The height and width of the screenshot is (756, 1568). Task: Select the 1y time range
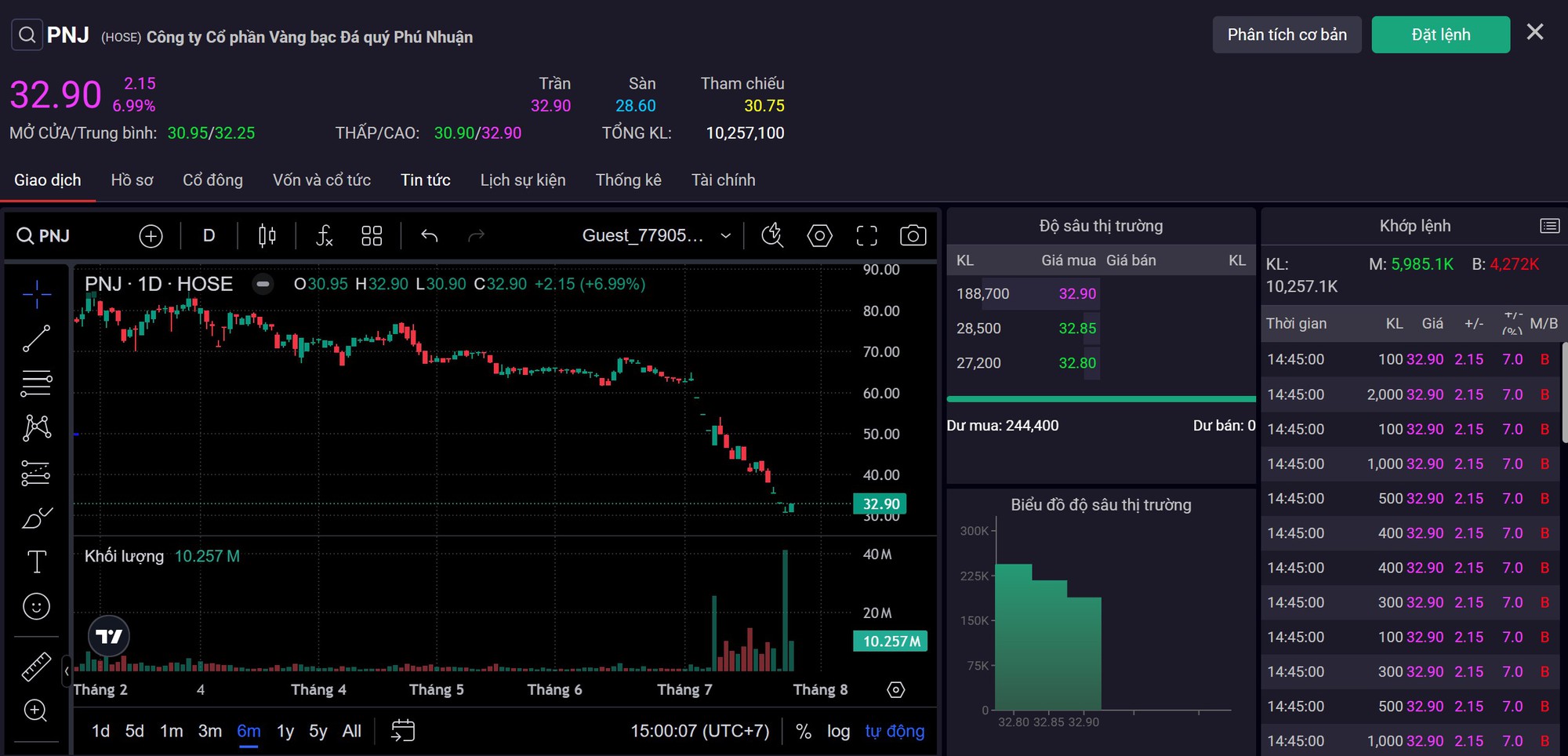285,731
